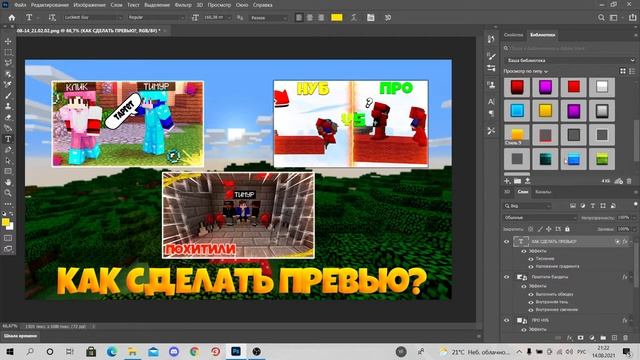Viewport: 640px width, 360px height.
Task: Open the font family dropdown
Action: pos(93,18)
